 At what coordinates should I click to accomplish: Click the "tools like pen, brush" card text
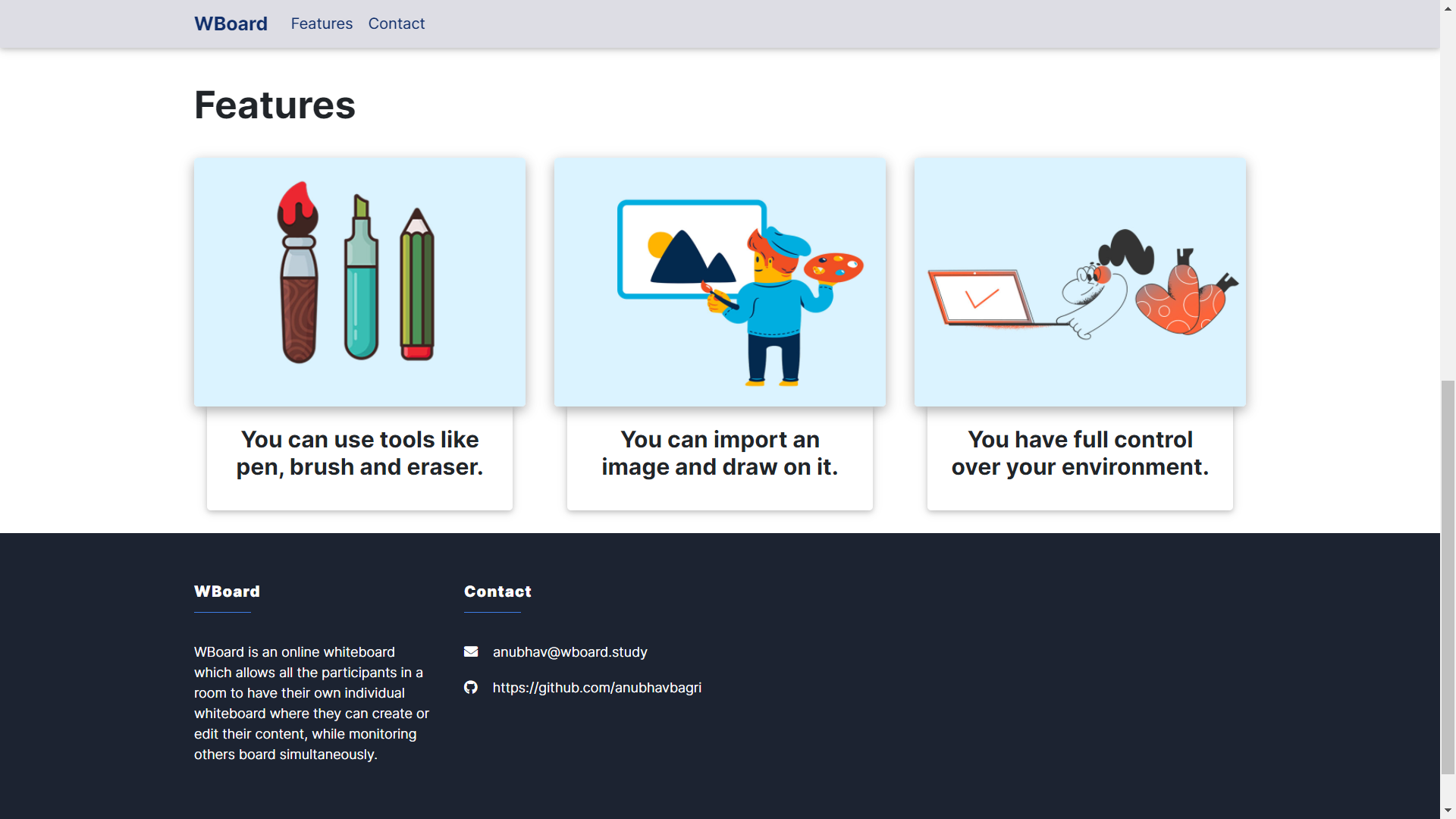coord(359,453)
